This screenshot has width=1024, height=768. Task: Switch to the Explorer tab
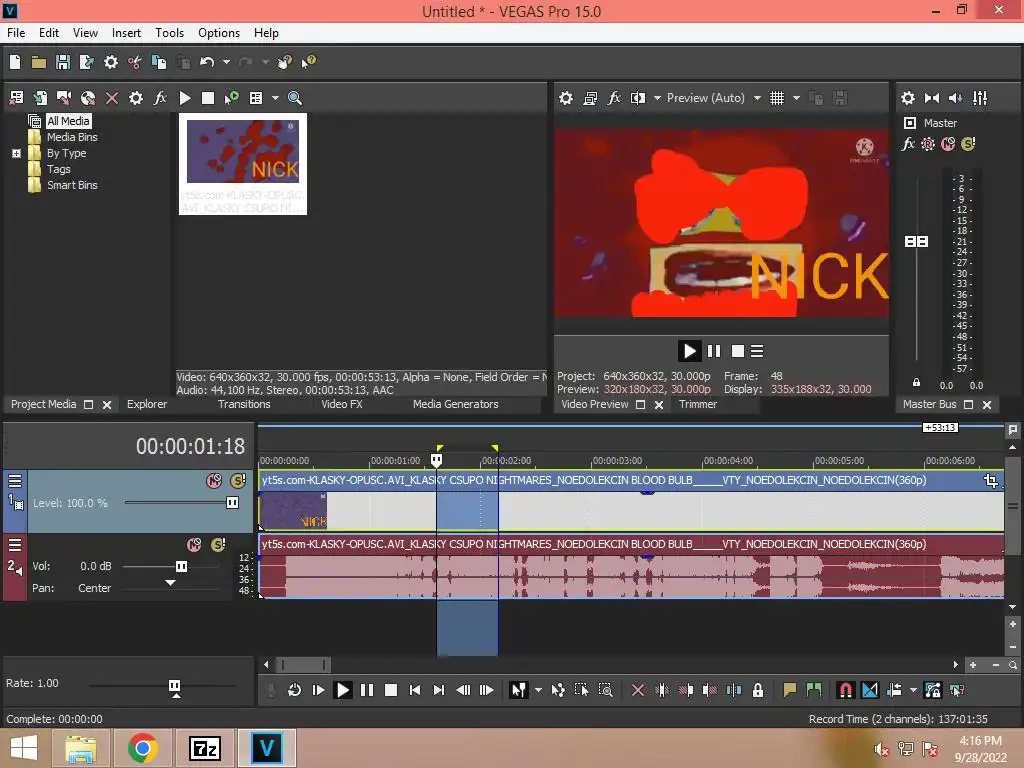[147, 404]
